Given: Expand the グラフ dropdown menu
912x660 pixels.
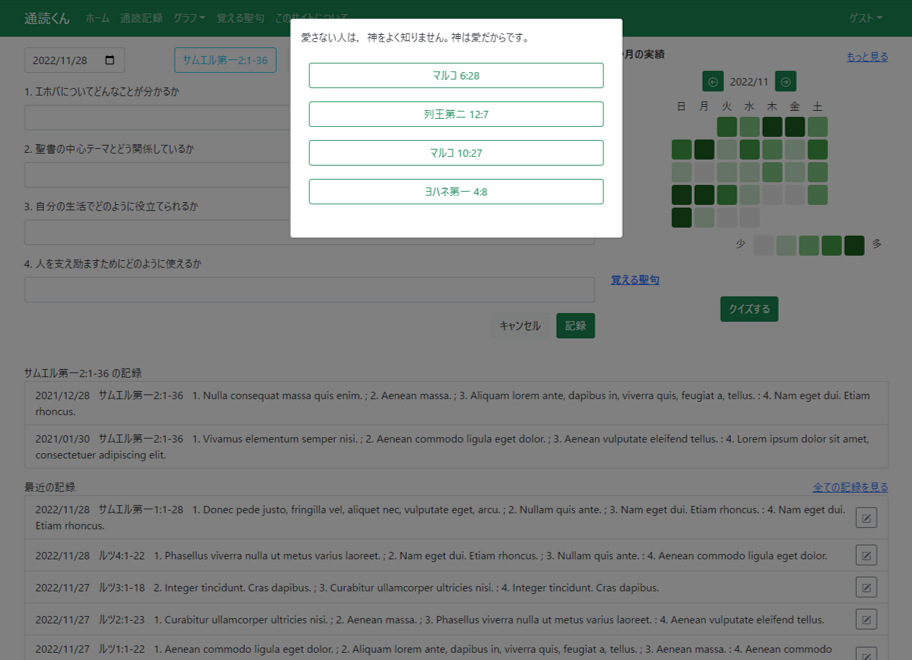Looking at the screenshot, I should tap(189, 18).
